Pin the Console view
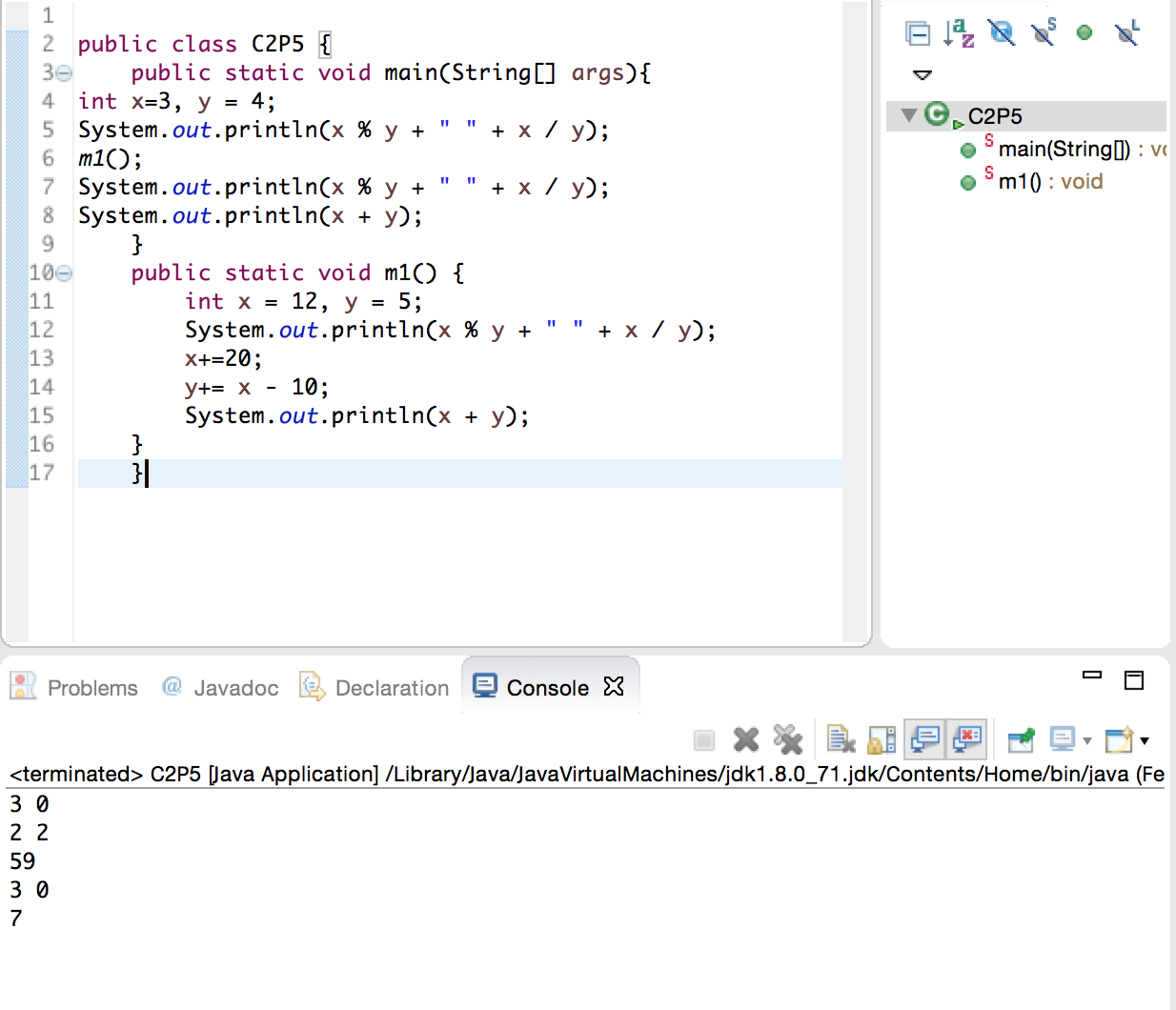This screenshot has height=1010, width=1176. pyautogui.click(x=1021, y=739)
